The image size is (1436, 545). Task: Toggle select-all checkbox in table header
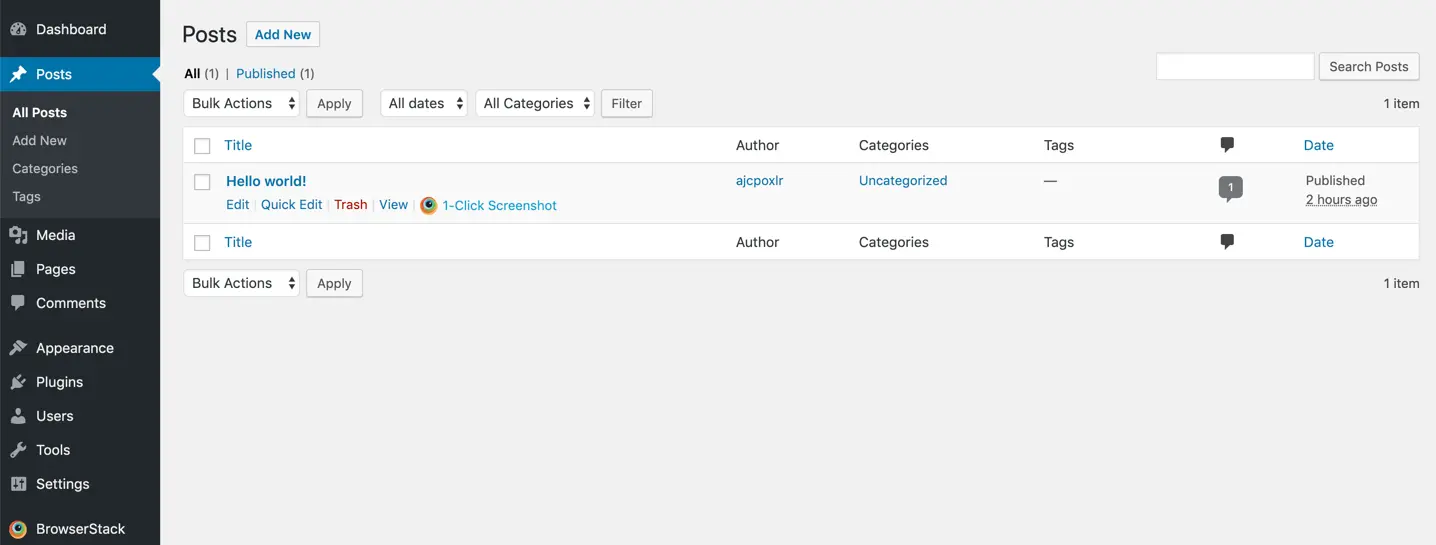click(202, 146)
